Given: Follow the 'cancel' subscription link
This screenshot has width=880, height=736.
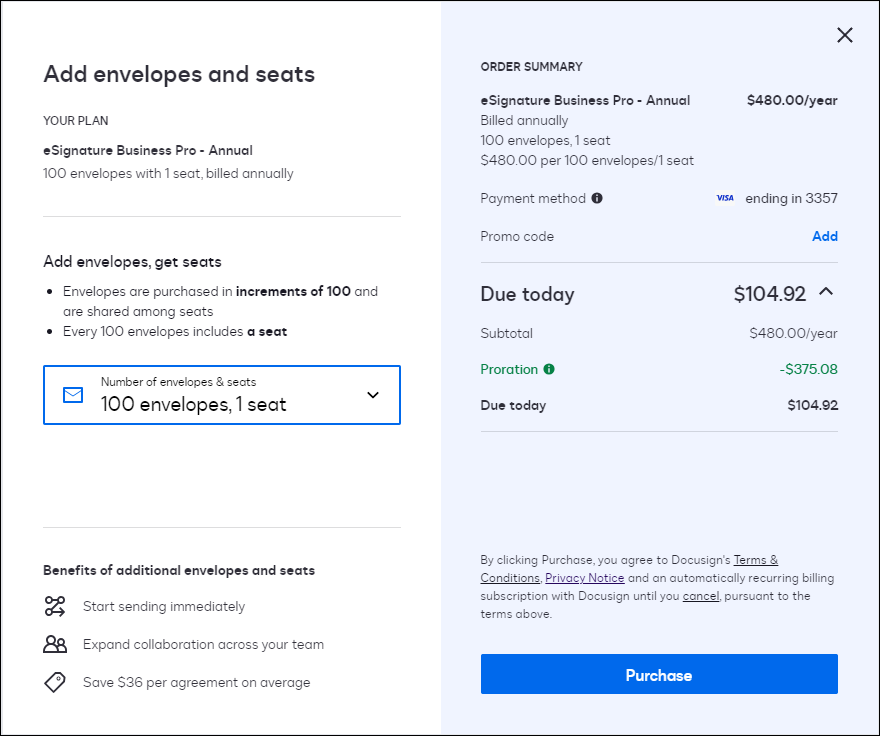Looking at the screenshot, I should [x=700, y=596].
